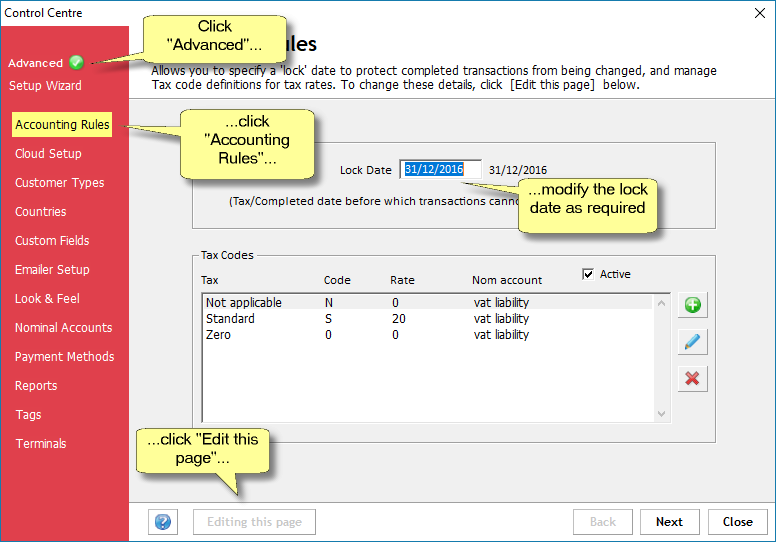This screenshot has height=542, width=776.
Task: Open Nominal Accounts settings
Action: 63,328
